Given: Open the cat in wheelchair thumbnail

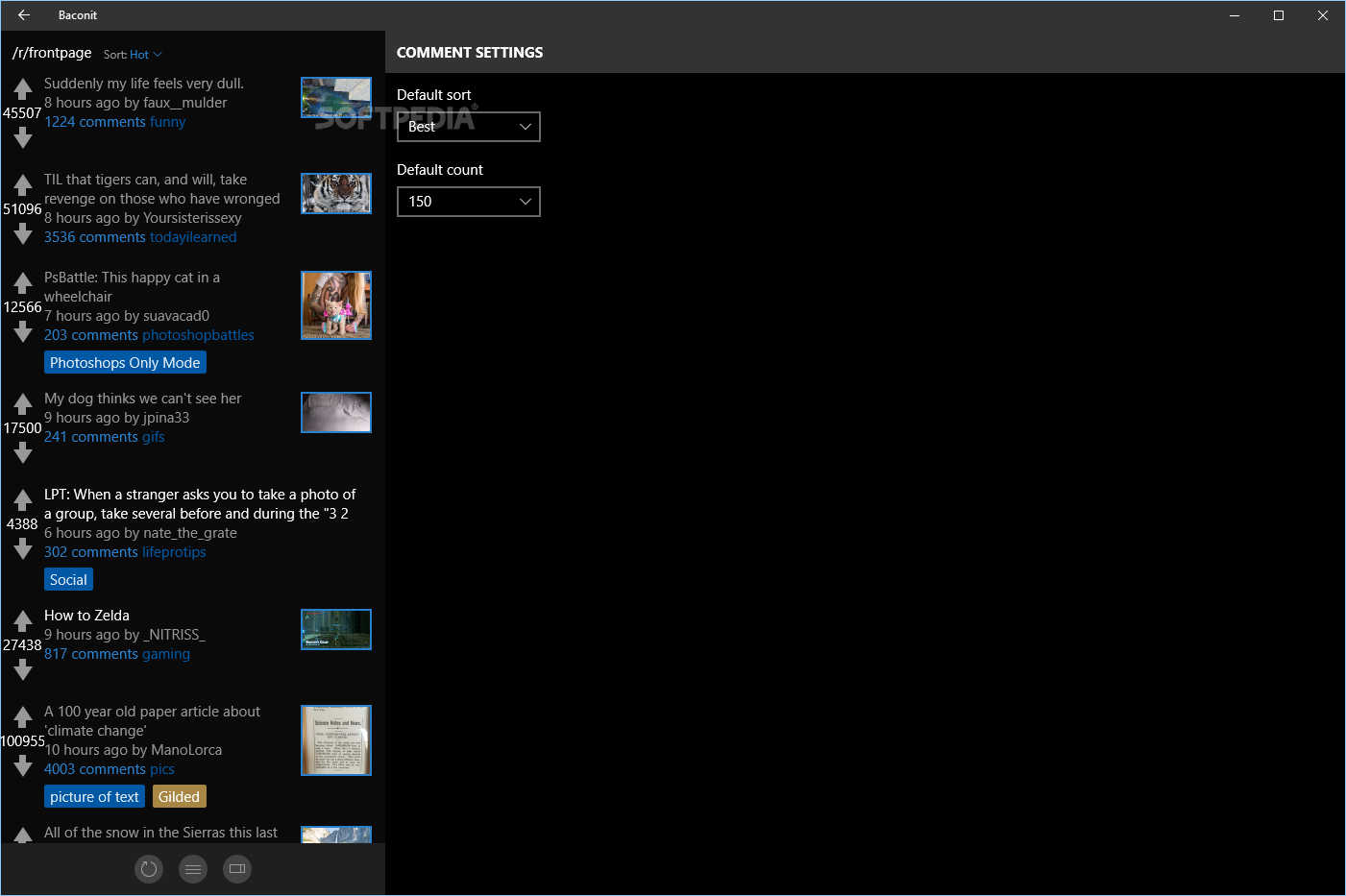Looking at the screenshot, I should point(336,305).
